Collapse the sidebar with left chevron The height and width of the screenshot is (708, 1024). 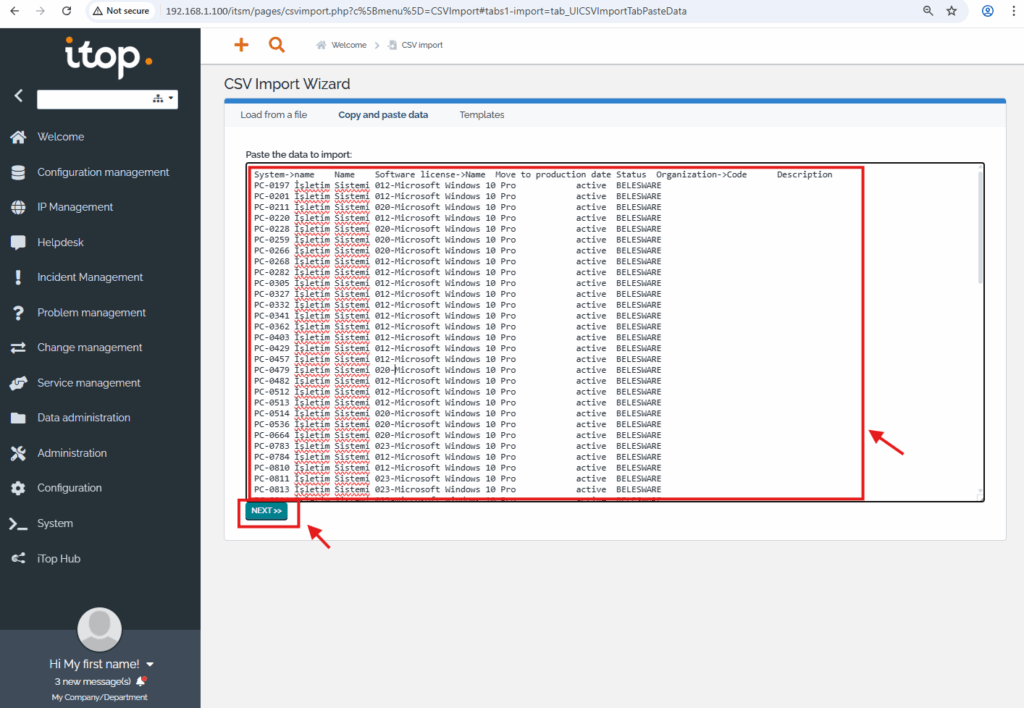18,96
